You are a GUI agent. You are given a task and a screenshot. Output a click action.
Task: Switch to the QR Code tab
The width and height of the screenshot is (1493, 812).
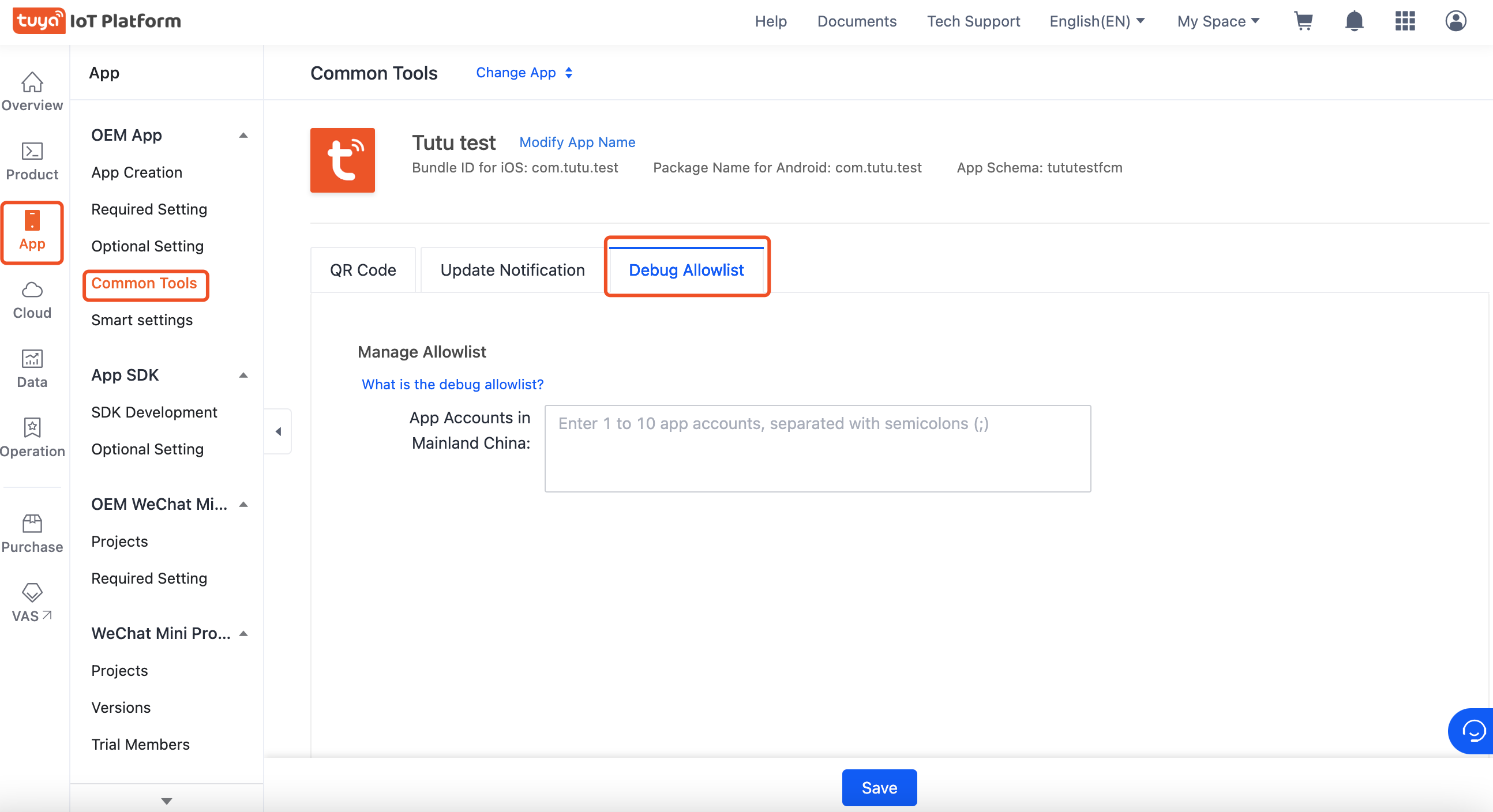[363, 270]
